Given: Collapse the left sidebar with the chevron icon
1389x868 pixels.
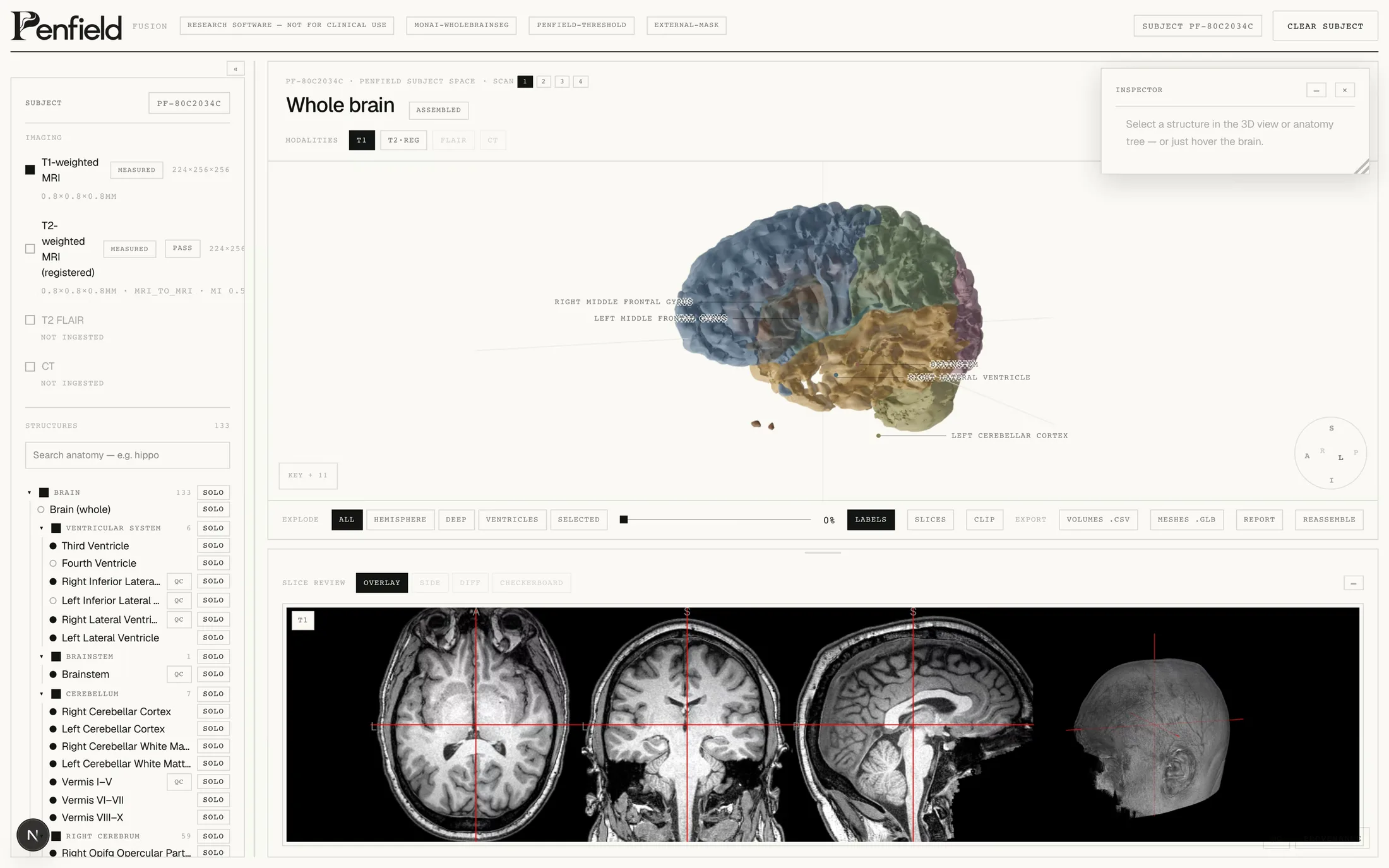Looking at the screenshot, I should [x=235, y=69].
